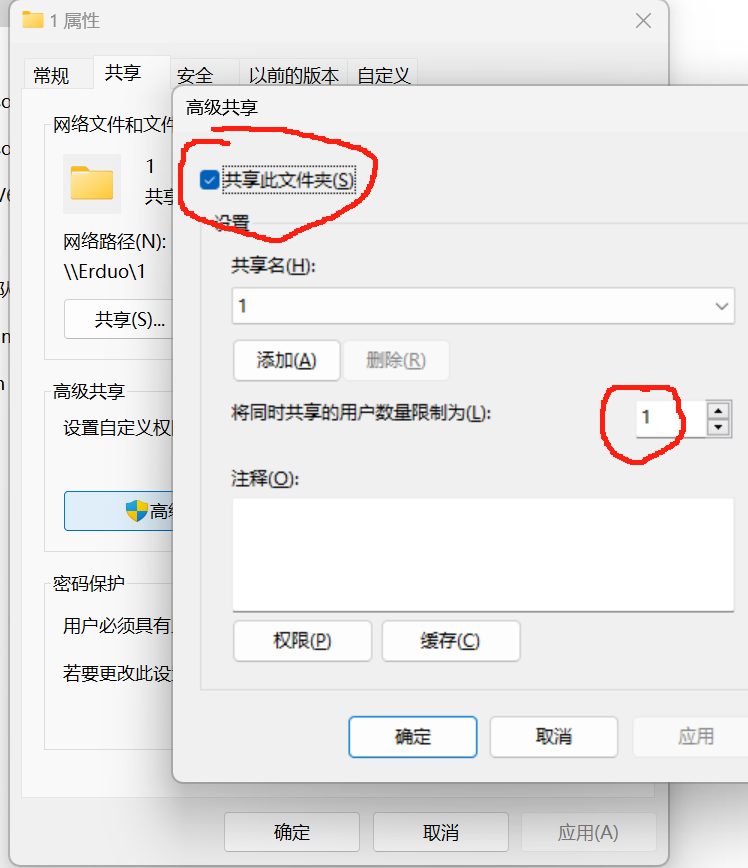Image resolution: width=748 pixels, height=868 pixels.
Task: Click 确定 at the bottom of the properties window
Action: (x=292, y=832)
